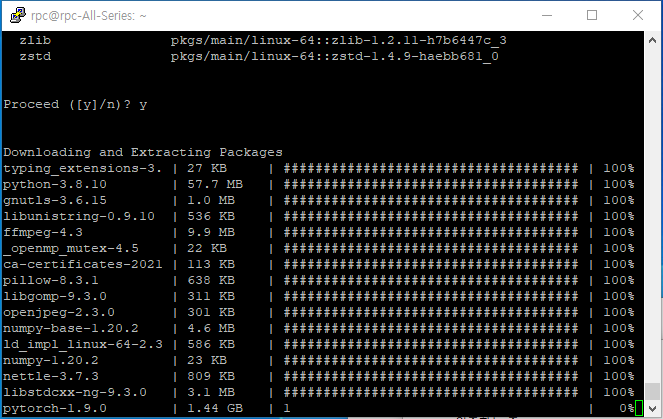This screenshot has height=419, width=663.
Task: Open the PuTTY system menu icon
Action: click(x=17, y=15)
